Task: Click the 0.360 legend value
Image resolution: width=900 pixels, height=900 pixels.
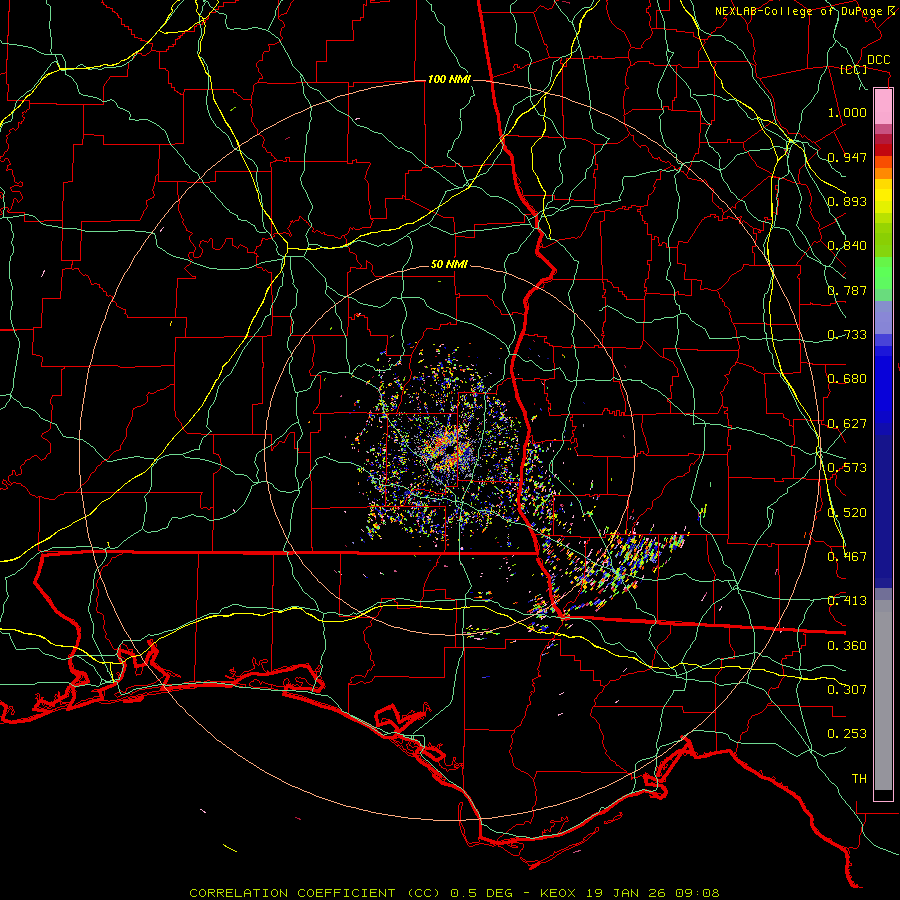Action: click(847, 646)
